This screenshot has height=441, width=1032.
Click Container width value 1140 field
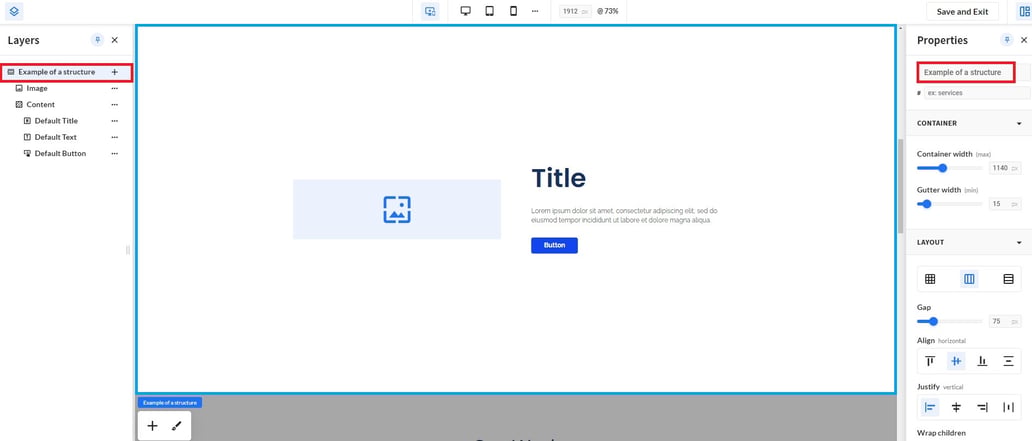[x=1005, y=168]
